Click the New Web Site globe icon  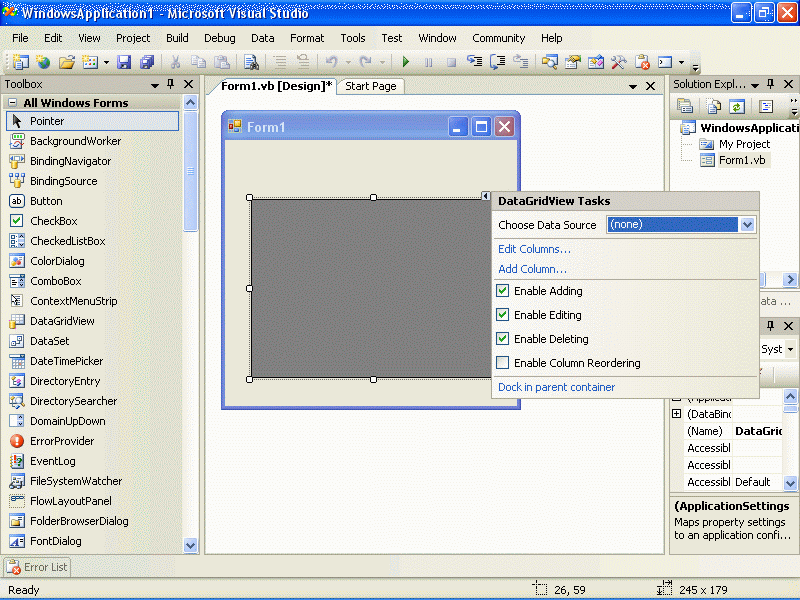click(43, 62)
